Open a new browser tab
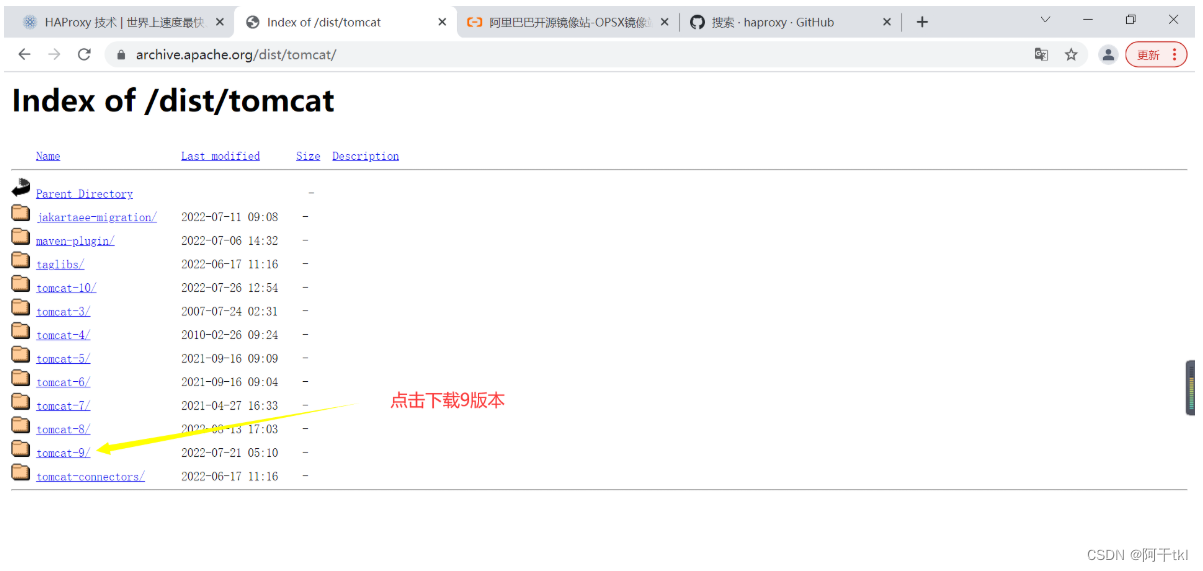The width and height of the screenshot is (1203, 571). click(x=922, y=21)
